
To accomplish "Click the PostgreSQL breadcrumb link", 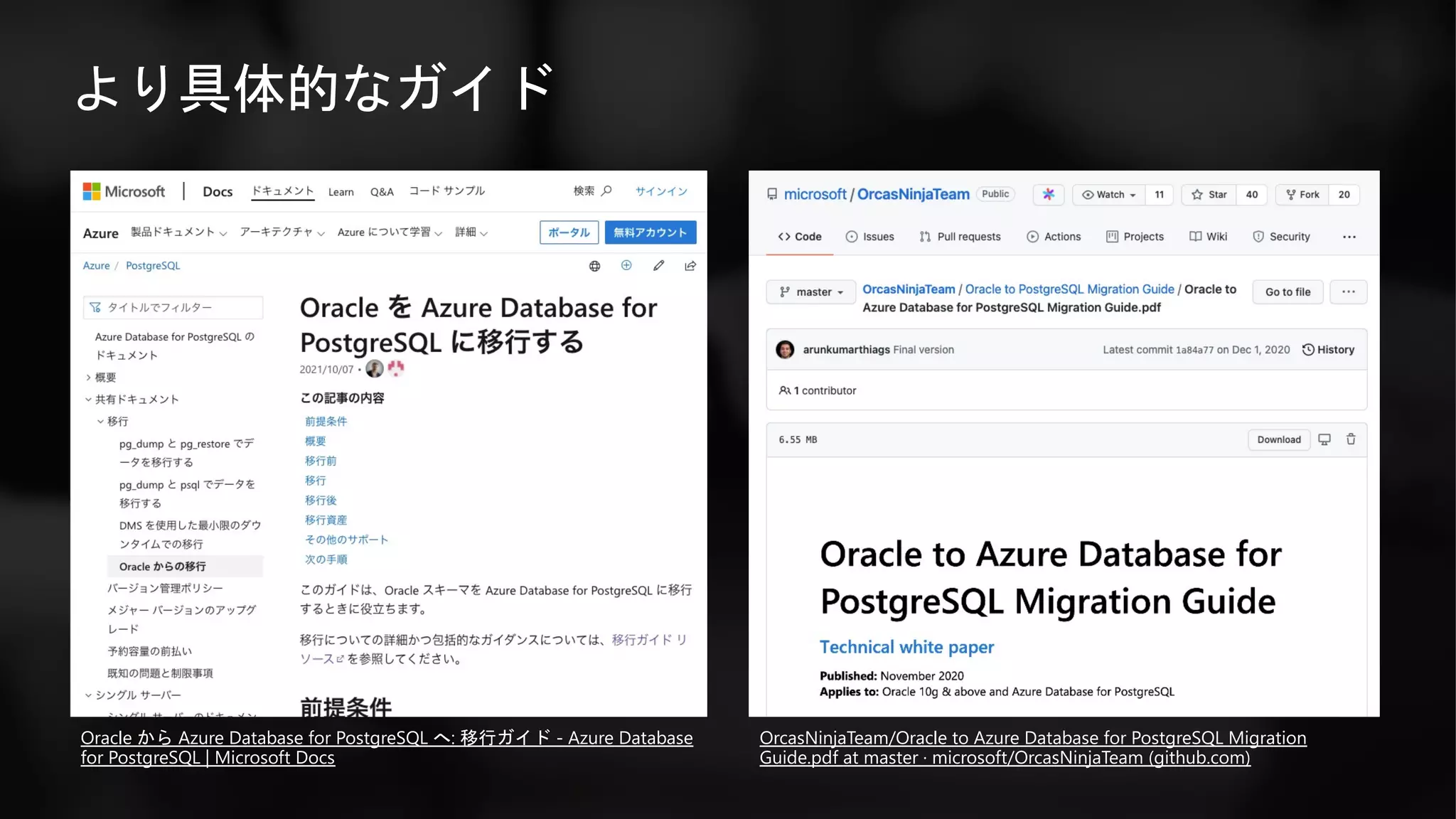I will [153, 266].
